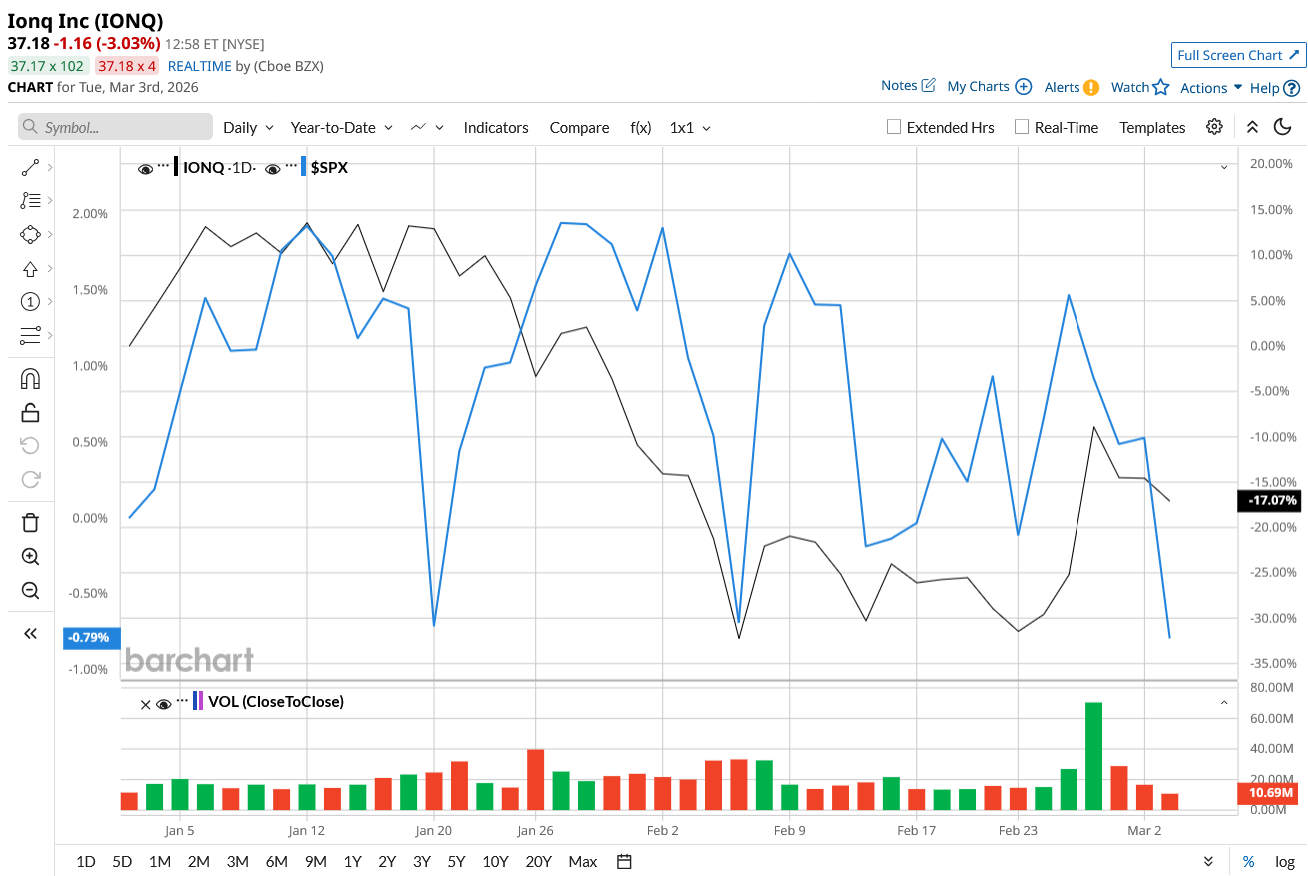Click the double chevron down beside percent button
This screenshot has height=876, width=1308.
click(1208, 861)
